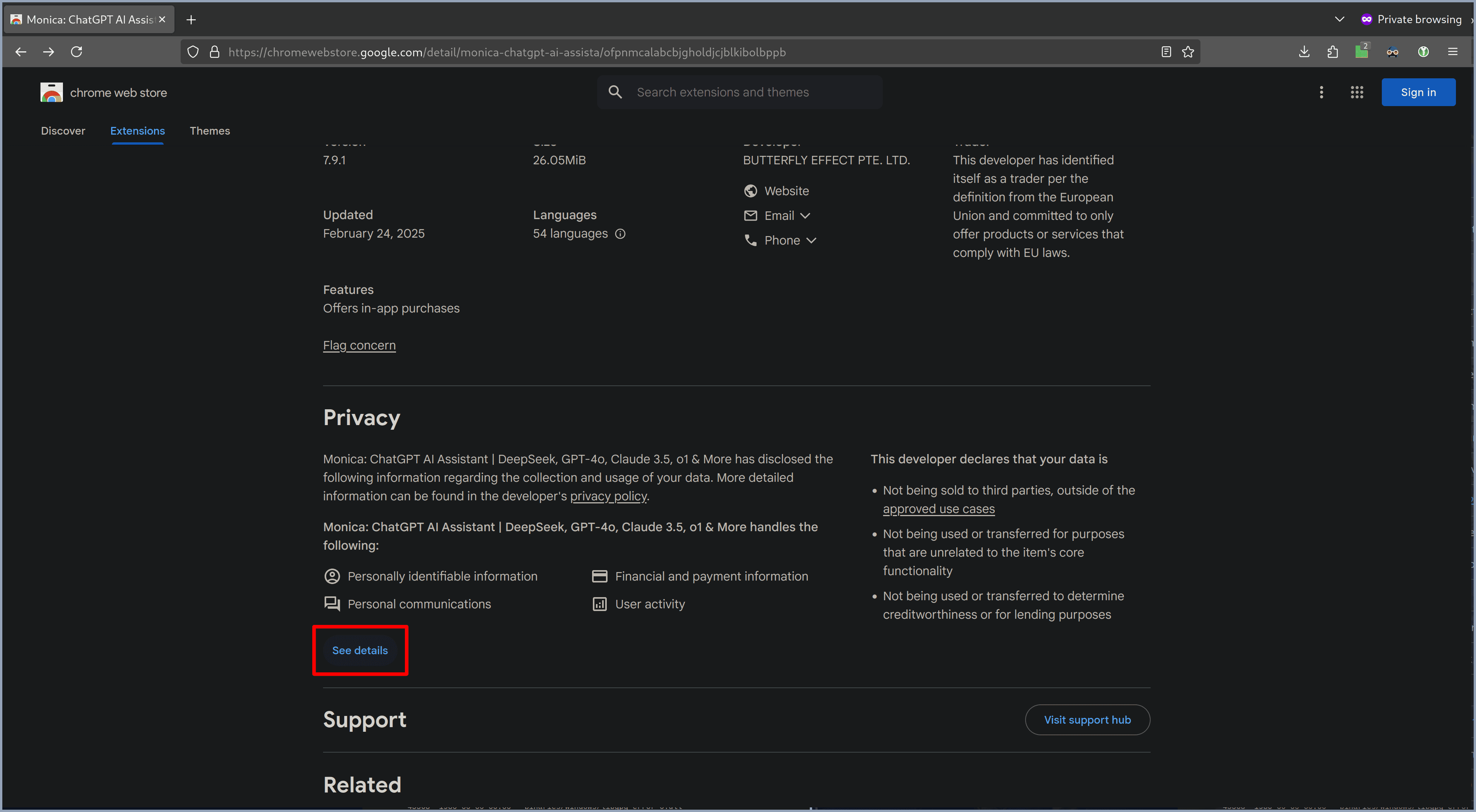Click Visit support hub button
1476x812 pixels.
coord(1087,720)
